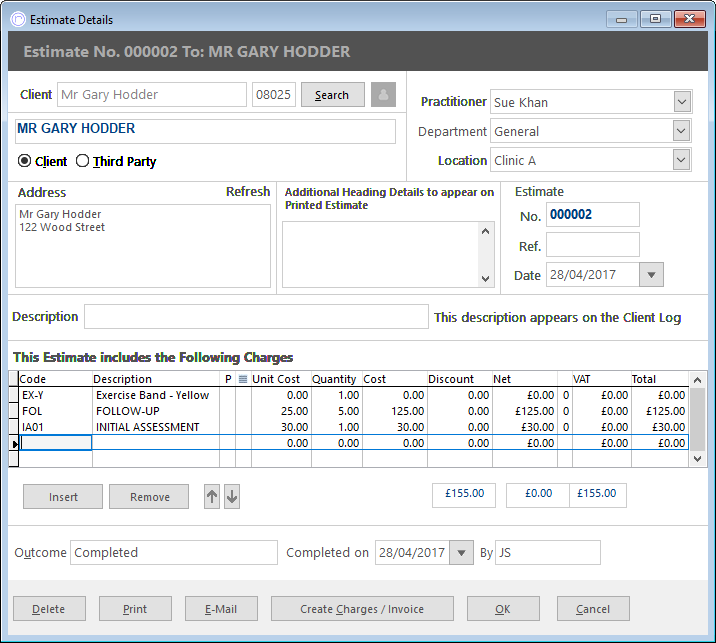Click the client profile person icon

383,95
